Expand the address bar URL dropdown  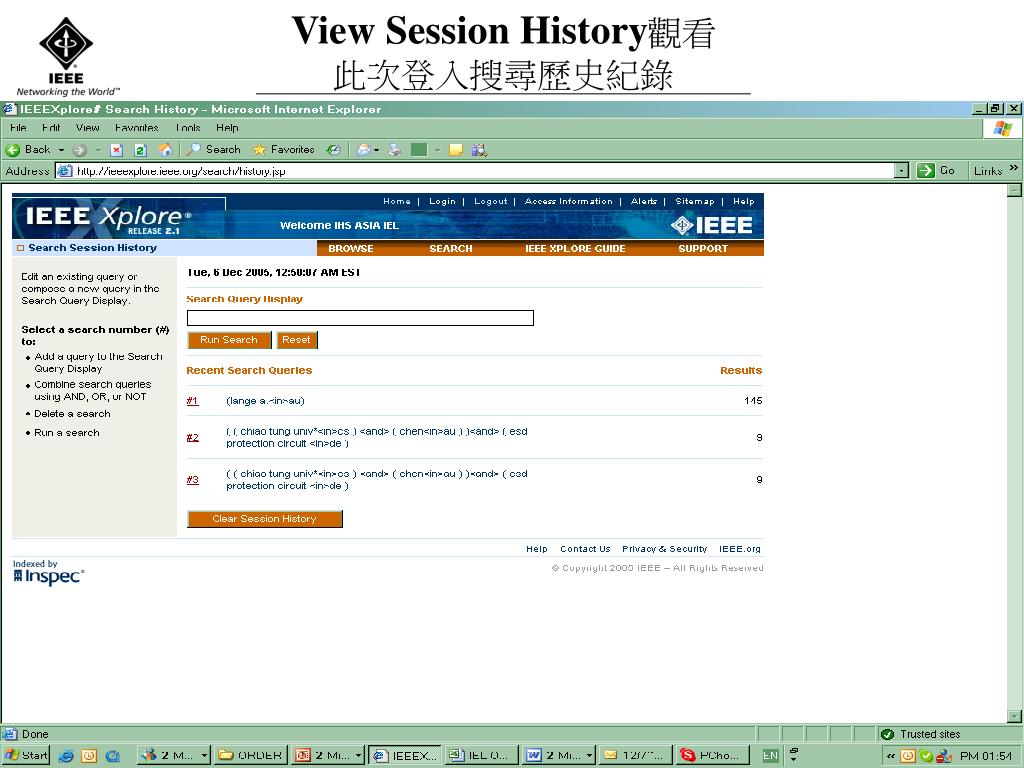pyautogui.click(x=901, y=171)
